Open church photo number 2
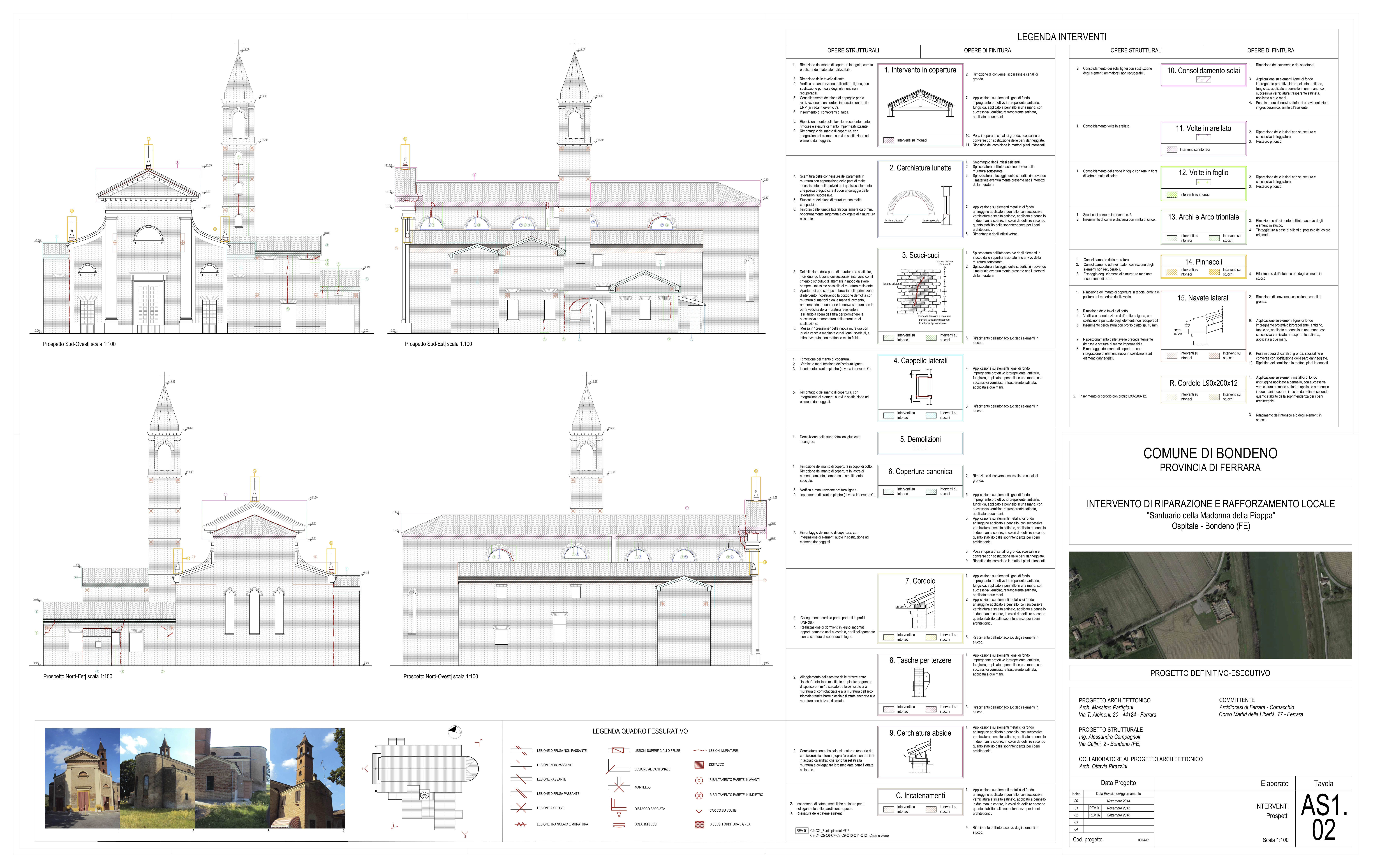The image size is (1373, 868). coord(157,778)
